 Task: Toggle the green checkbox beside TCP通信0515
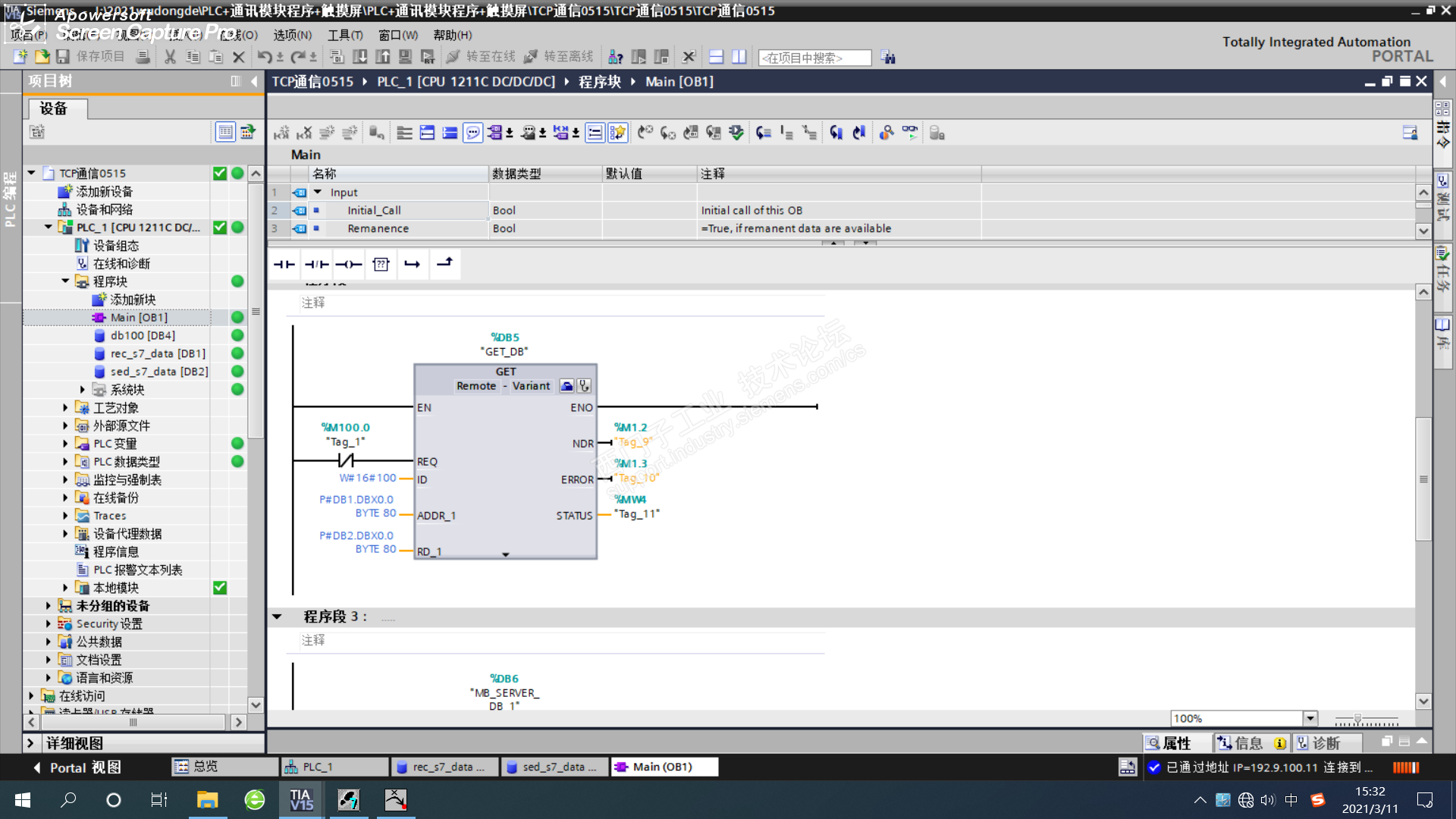[x=220, y=173]
